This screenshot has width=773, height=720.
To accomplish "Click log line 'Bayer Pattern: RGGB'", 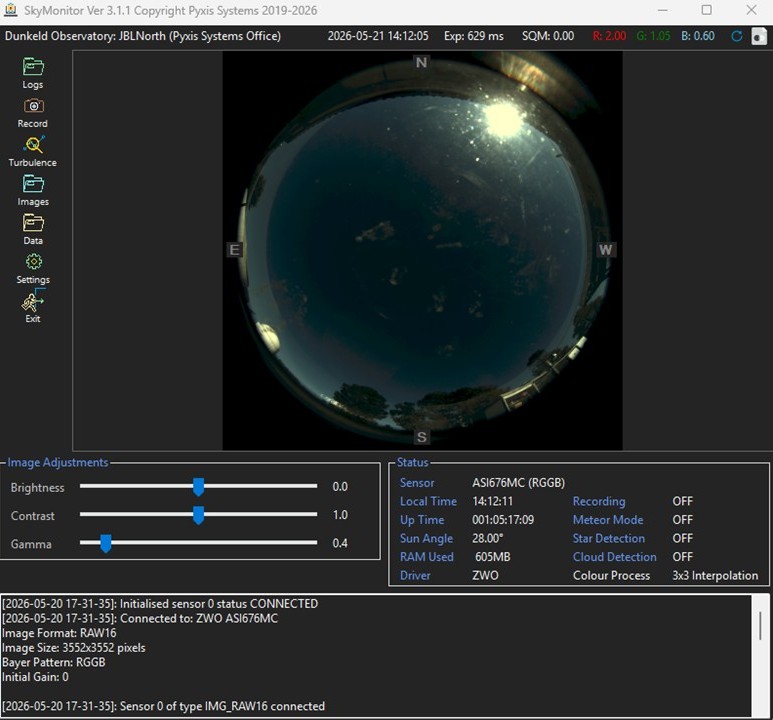I will (x=54, y=662).
